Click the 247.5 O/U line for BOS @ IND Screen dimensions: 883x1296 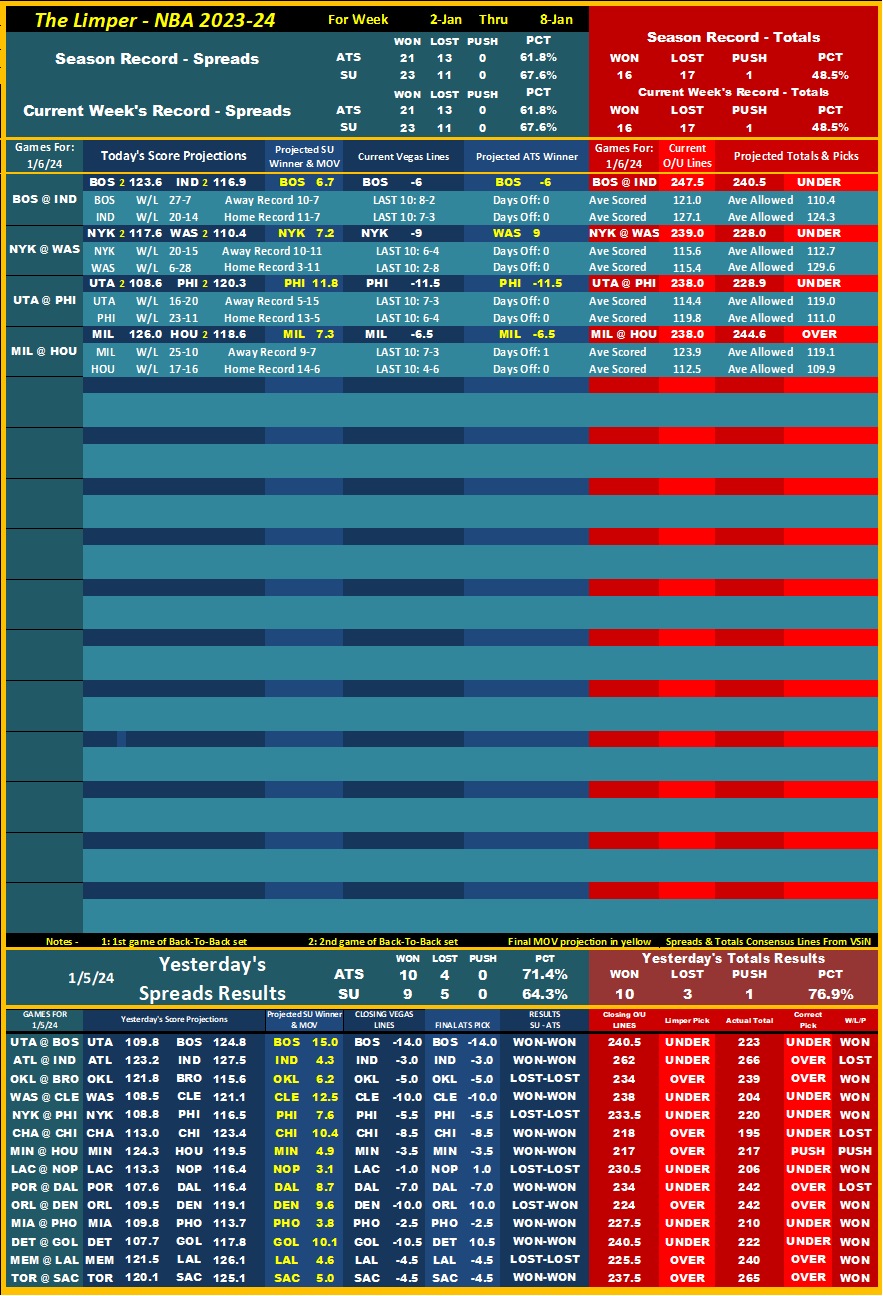point(687,182)
